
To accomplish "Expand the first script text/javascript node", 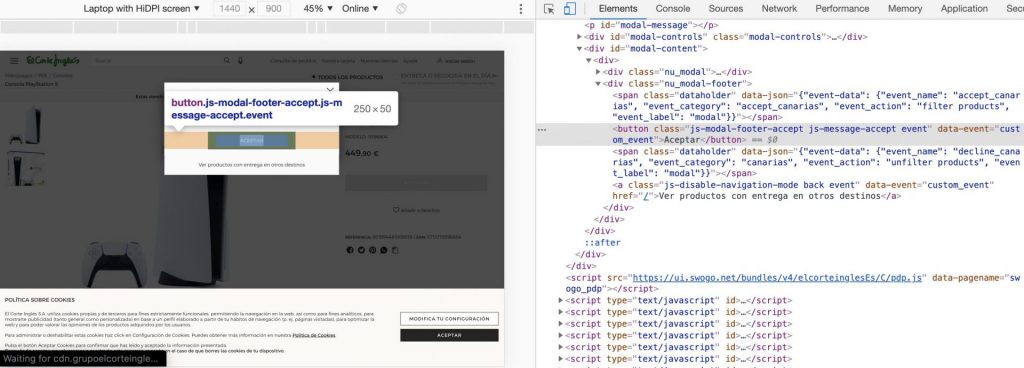I will pyautogui.click(x=561, y=301).
